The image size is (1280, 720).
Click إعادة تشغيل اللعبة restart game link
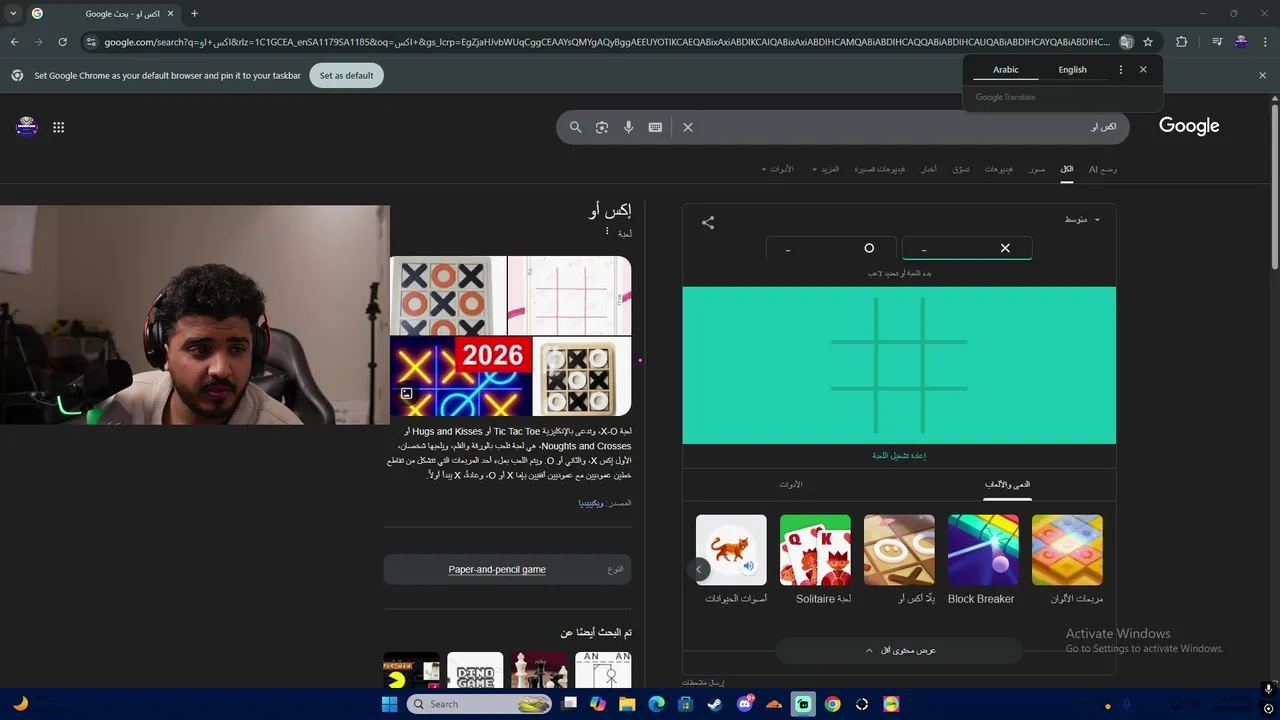(899, 456)
